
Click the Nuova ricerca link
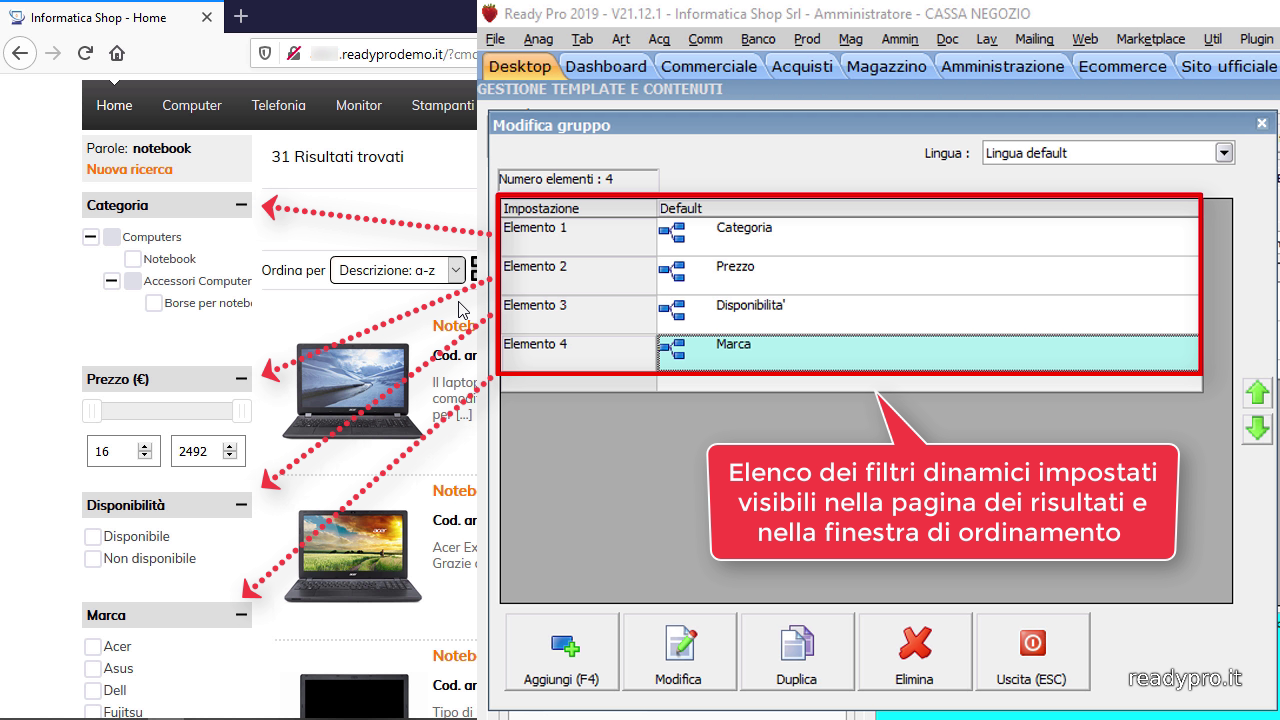click(x=129, y=169)
